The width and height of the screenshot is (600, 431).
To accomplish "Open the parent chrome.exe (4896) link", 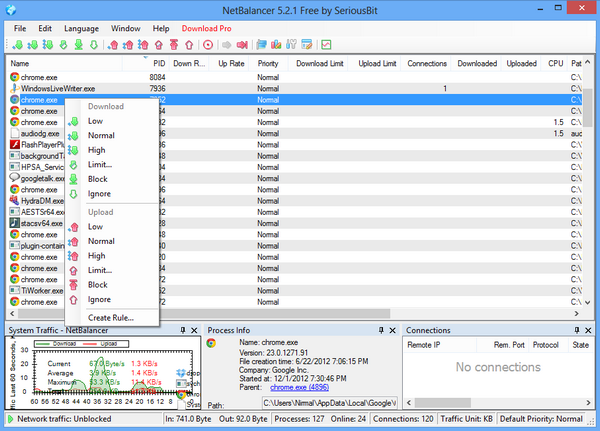I will 299,387.
